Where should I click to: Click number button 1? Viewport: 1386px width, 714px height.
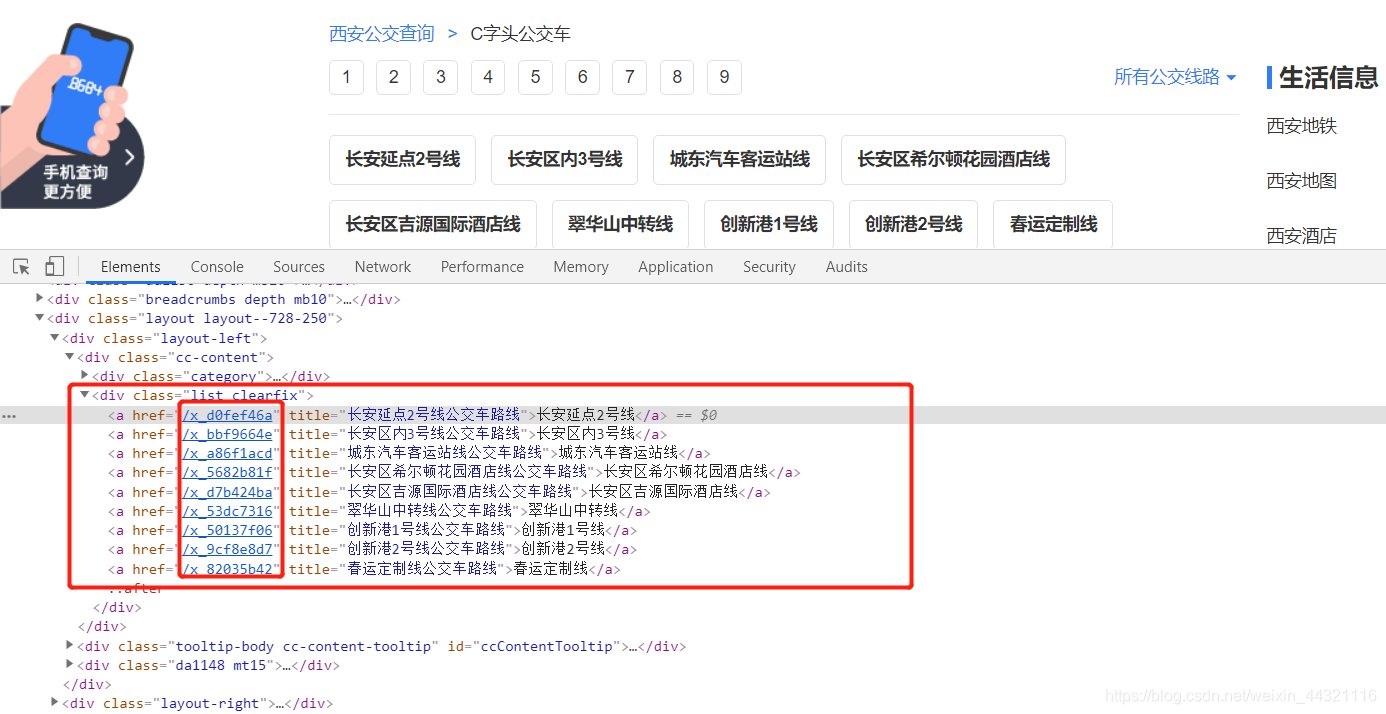click(x=346, y=77)
